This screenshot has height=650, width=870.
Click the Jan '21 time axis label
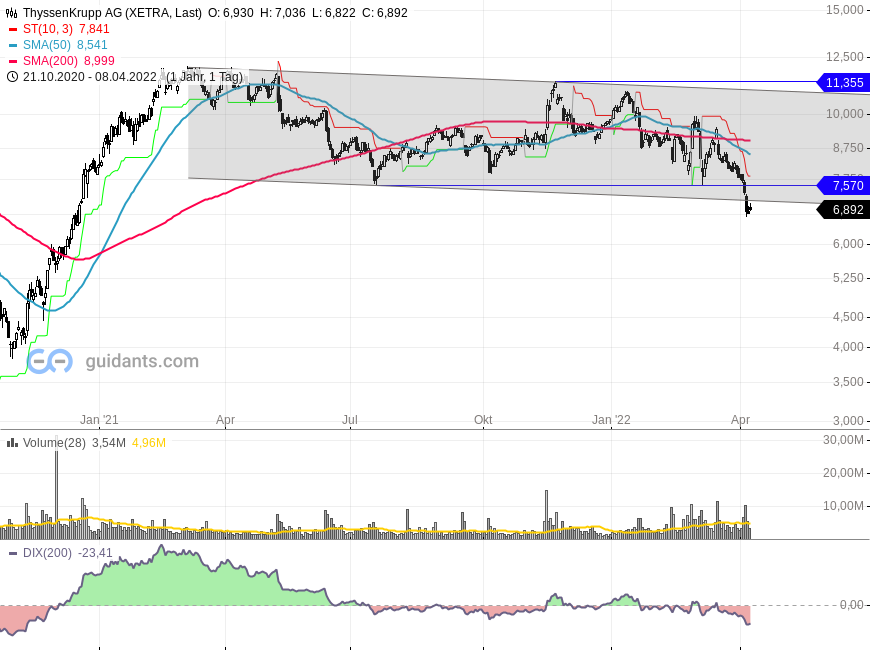pyautogui.click(x=99, y=420)
